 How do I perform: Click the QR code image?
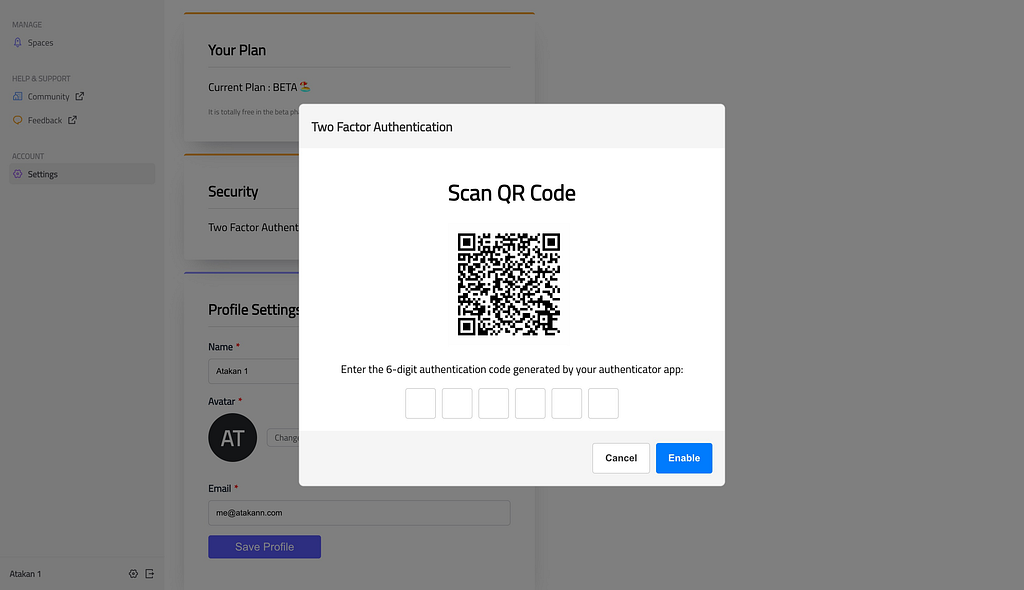(x=509, y=284)
